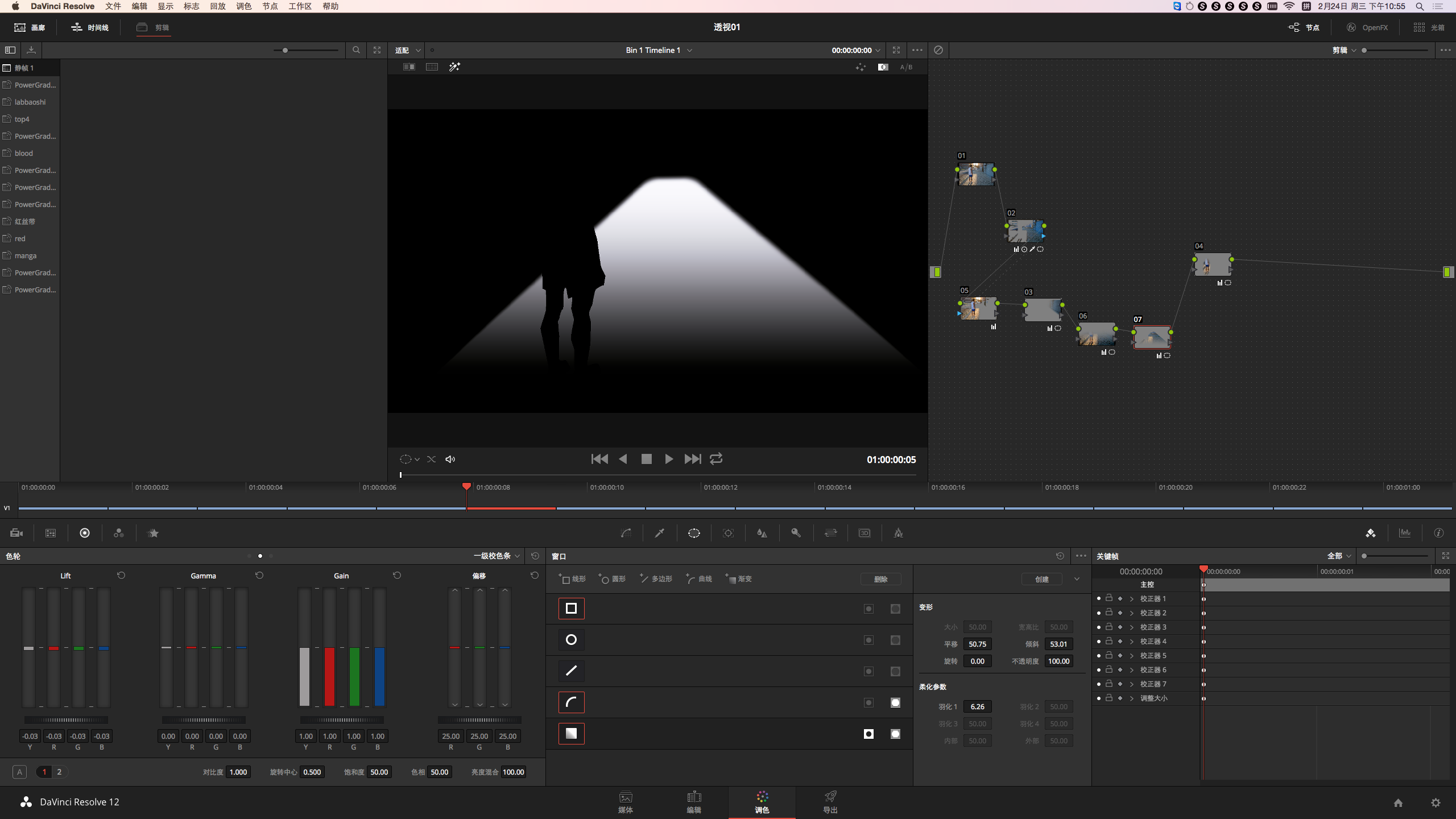
Task: Select node 04 thumbnail in graph
Action: point(1213,264)
